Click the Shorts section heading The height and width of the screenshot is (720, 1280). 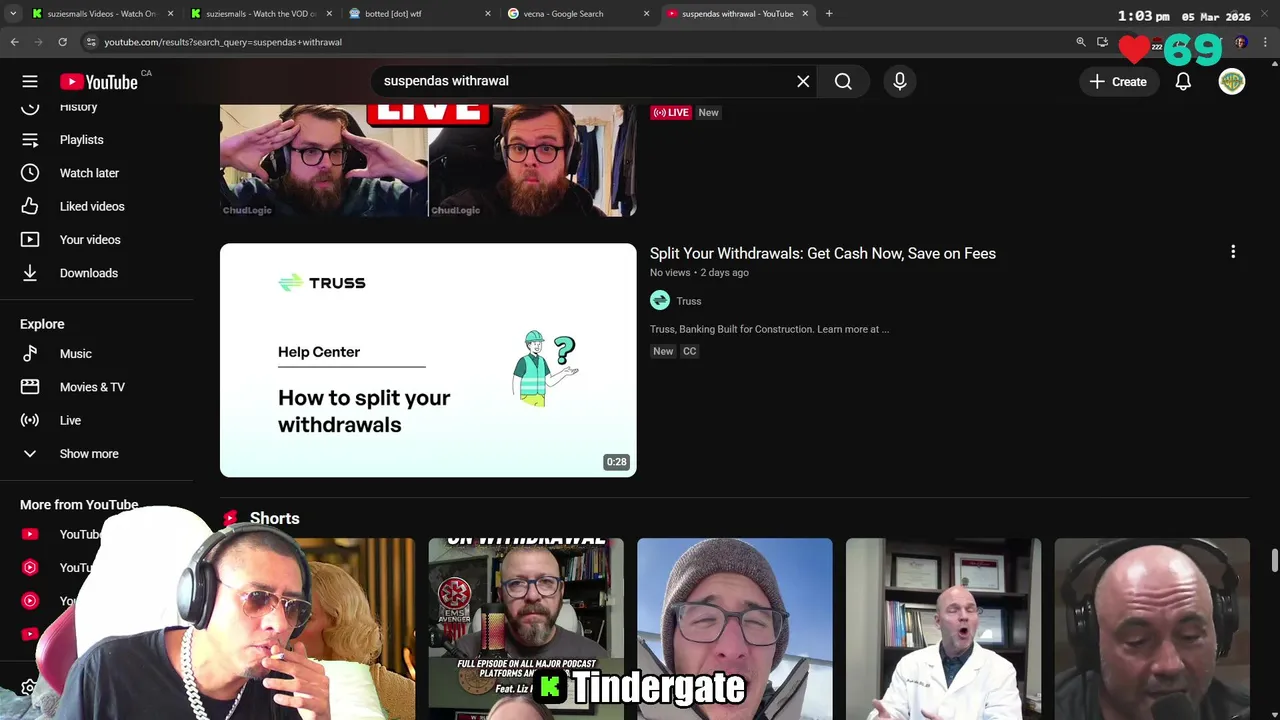click(x=274, y=518)
